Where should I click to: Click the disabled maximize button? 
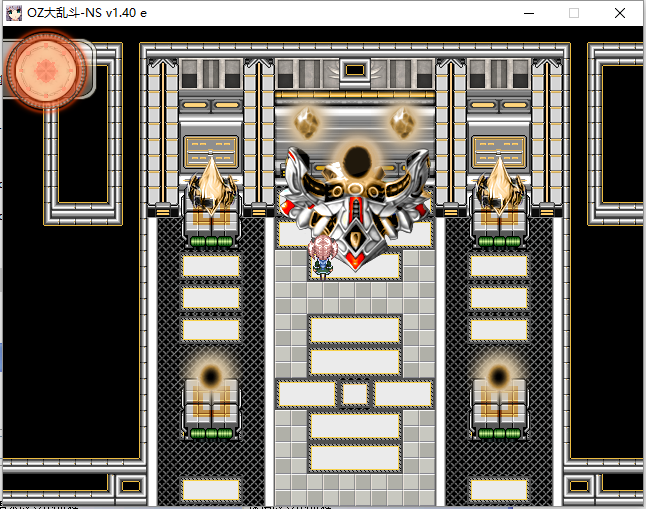(574, 13)
